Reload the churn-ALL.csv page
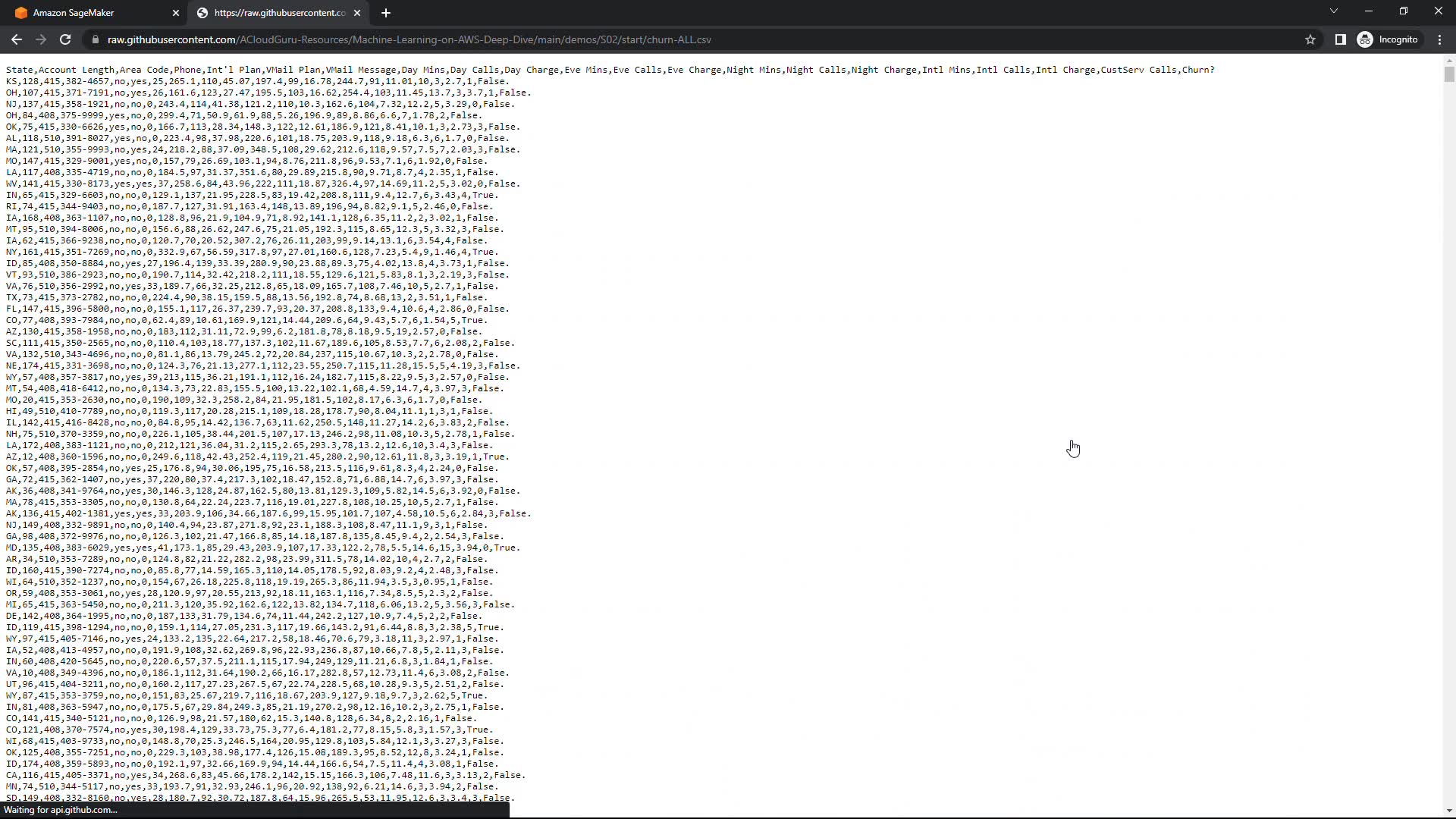The width and height of the screenshot is (1456, 819). (x=65, y=39)
